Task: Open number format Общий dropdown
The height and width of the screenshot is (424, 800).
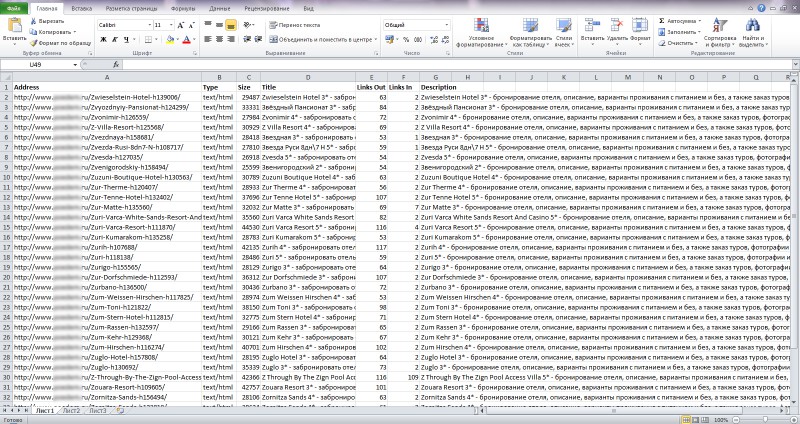Action: click(447, 24)
